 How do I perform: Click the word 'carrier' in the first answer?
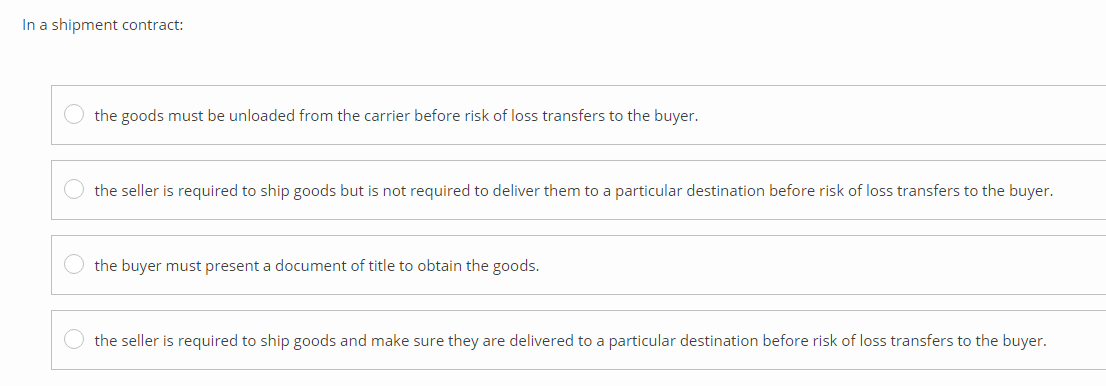click(387, 116)
